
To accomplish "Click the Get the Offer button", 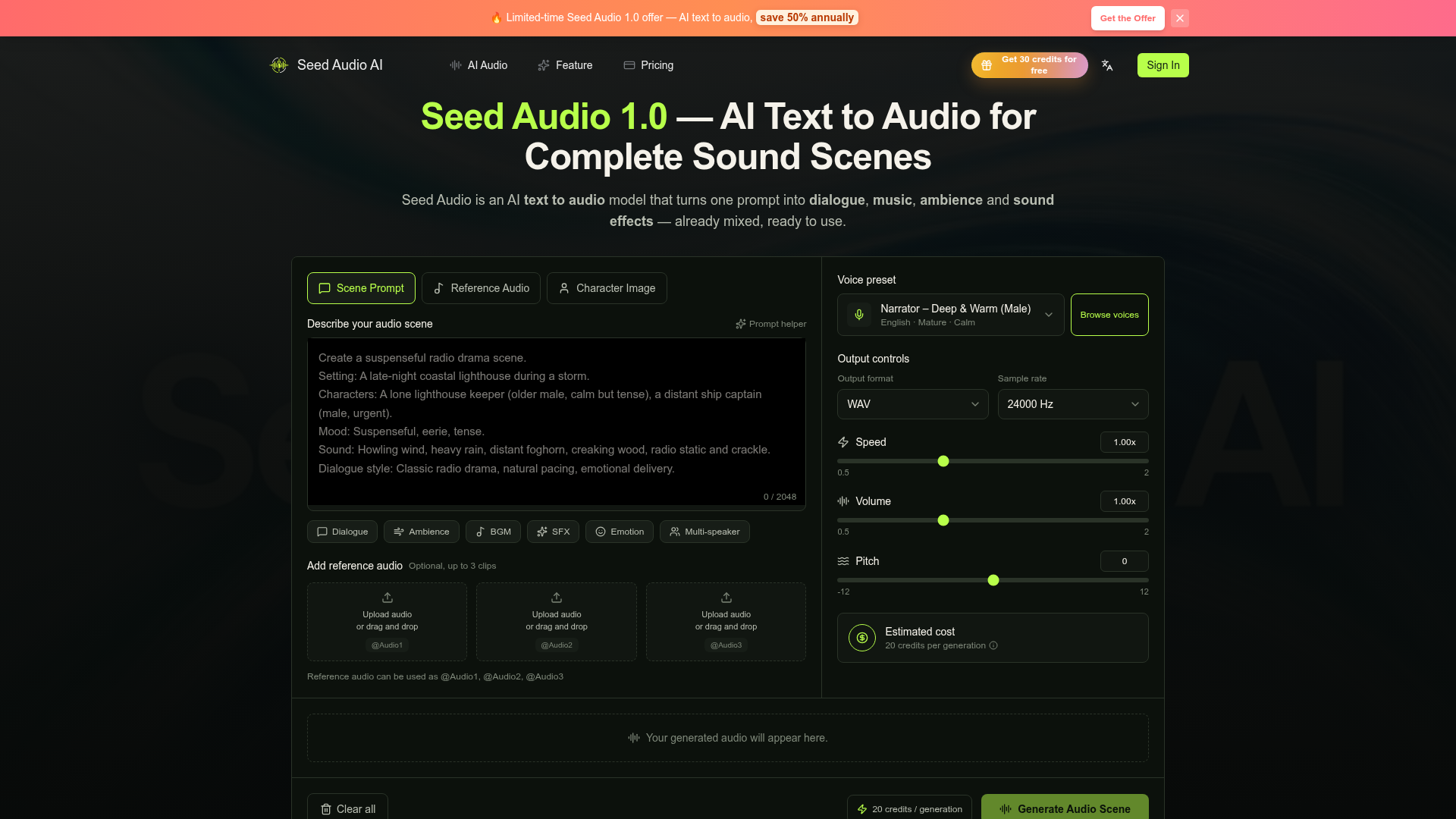I will click(1128, 18).
